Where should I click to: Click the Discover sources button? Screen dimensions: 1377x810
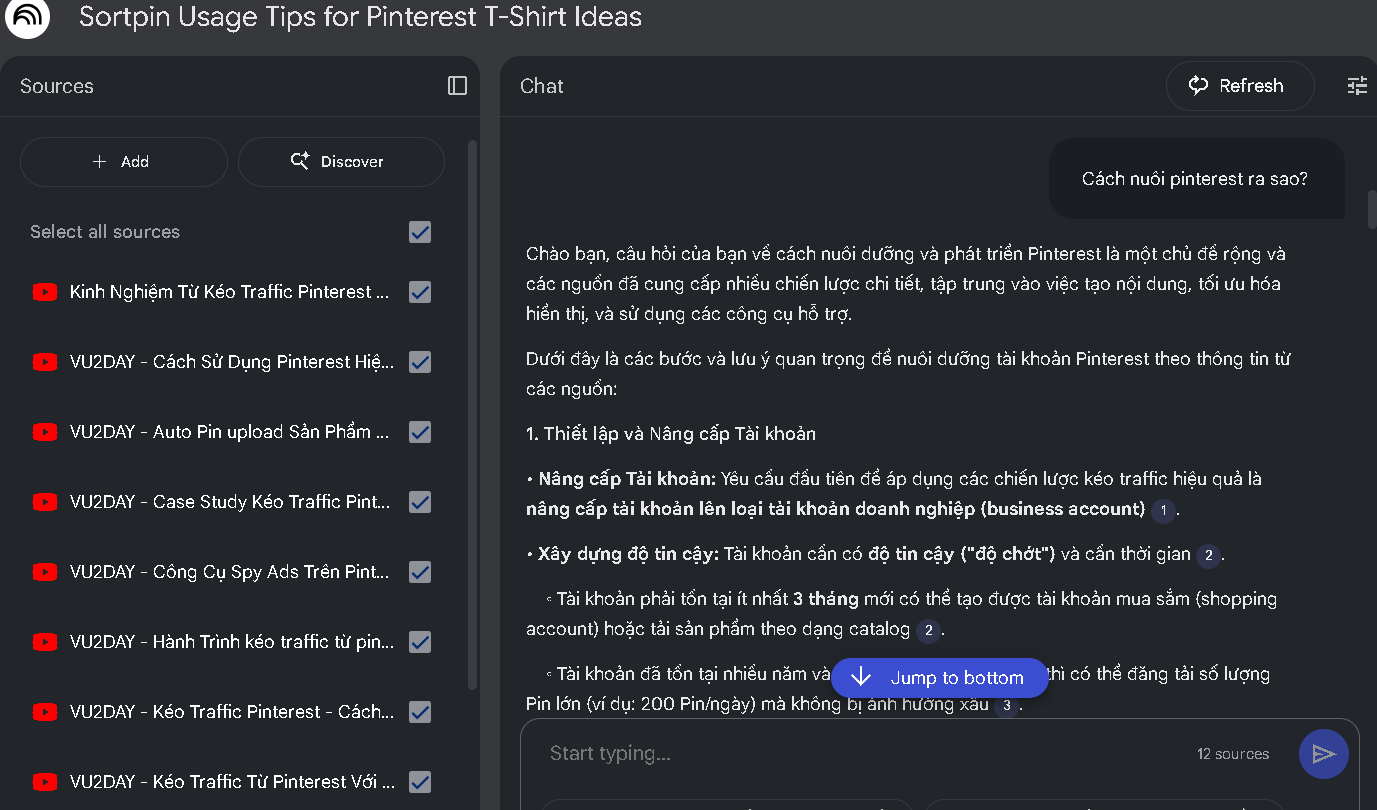(x=341, y=162)
